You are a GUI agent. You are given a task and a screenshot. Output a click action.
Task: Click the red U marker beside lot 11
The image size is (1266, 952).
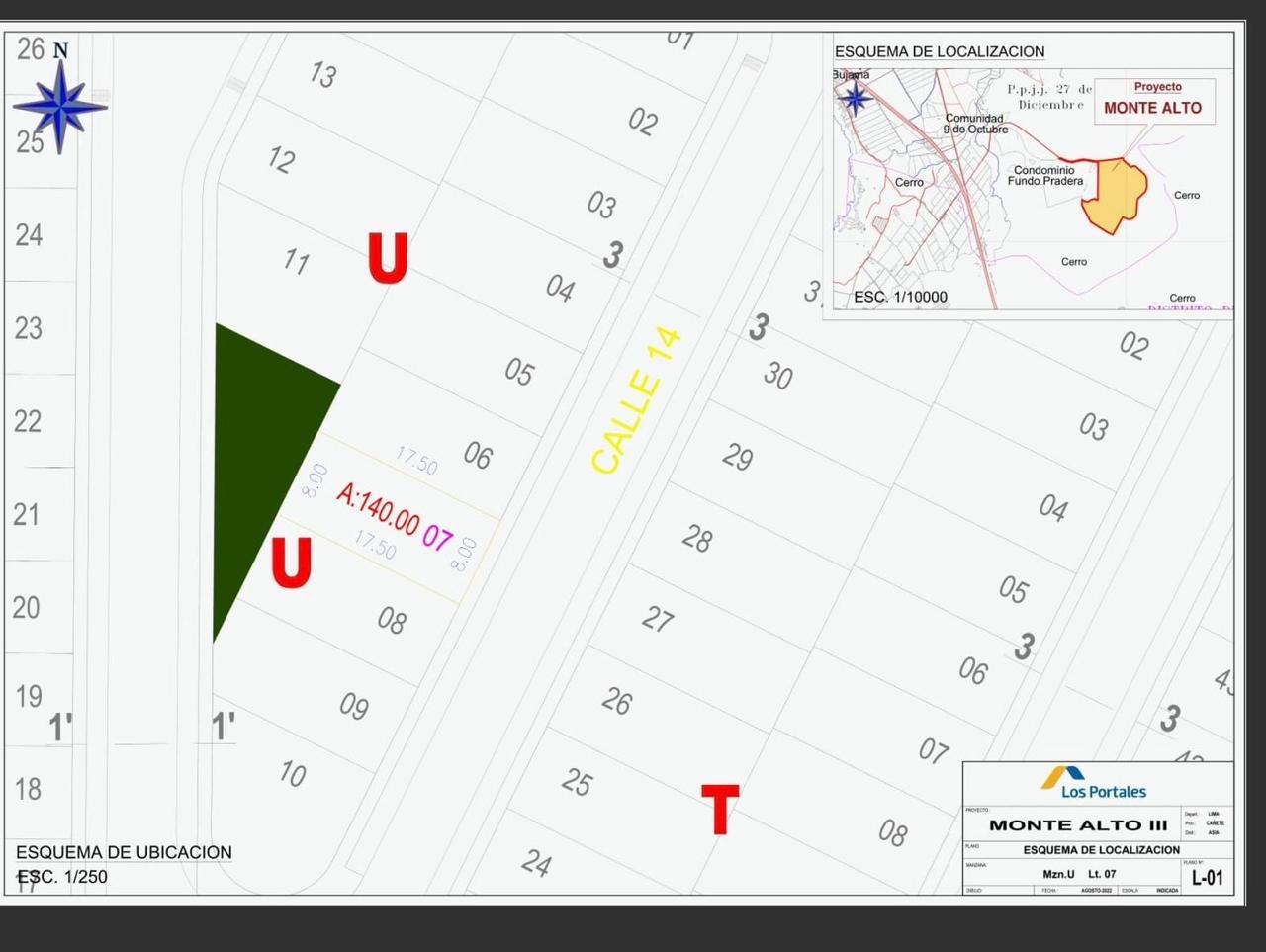coord(388,259)
